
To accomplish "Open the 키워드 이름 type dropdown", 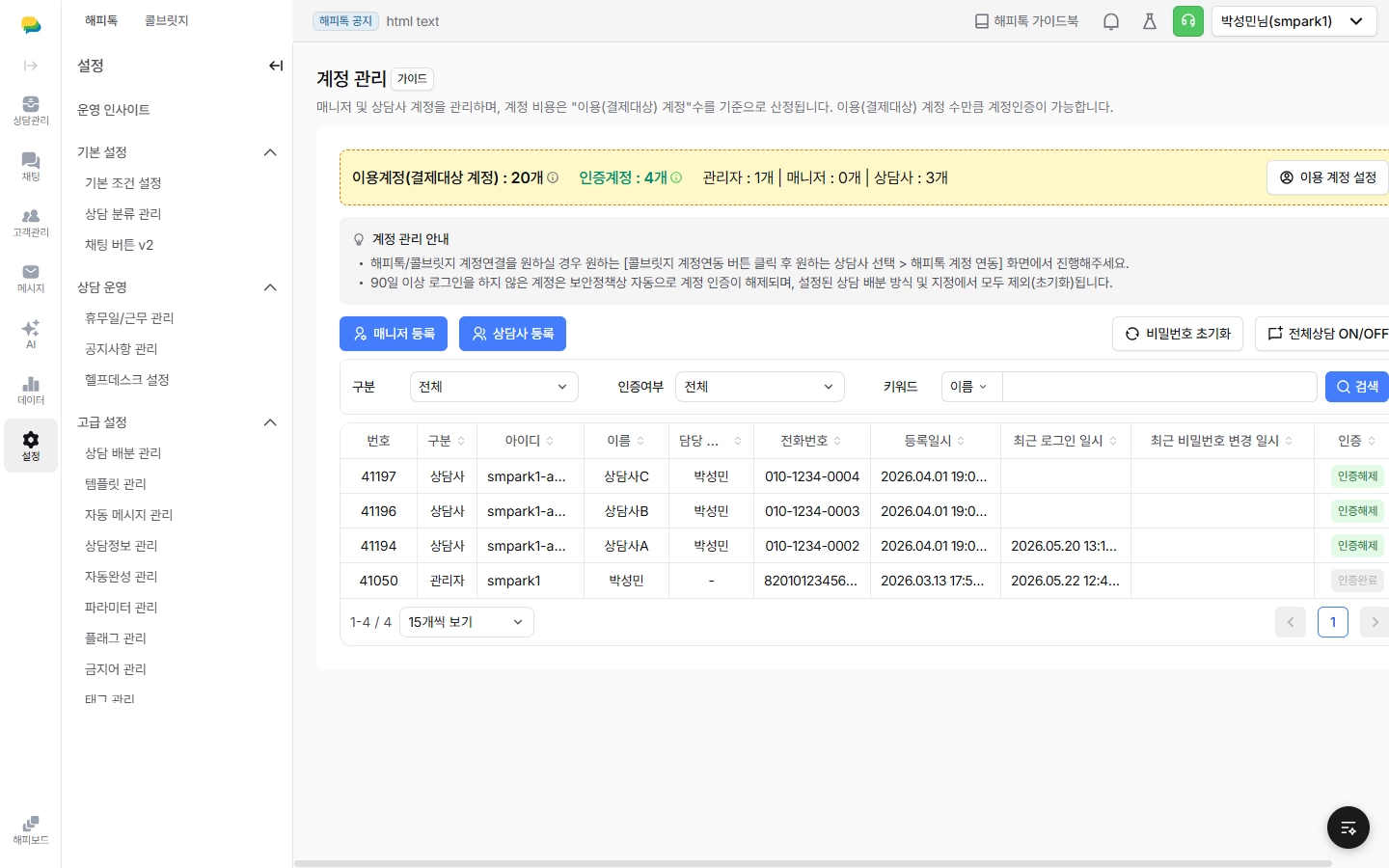I will (971, 387).
